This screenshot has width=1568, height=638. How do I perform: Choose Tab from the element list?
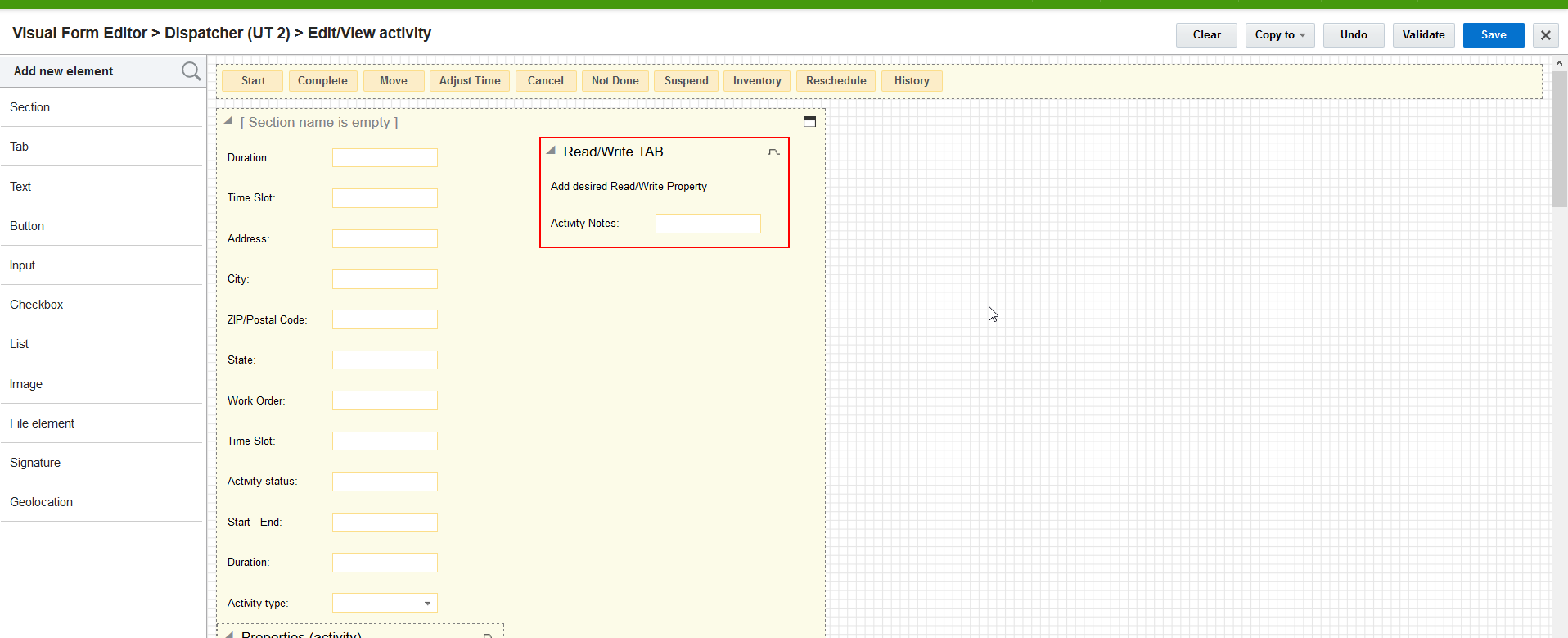pyautogui.click(x=101, y=147)
